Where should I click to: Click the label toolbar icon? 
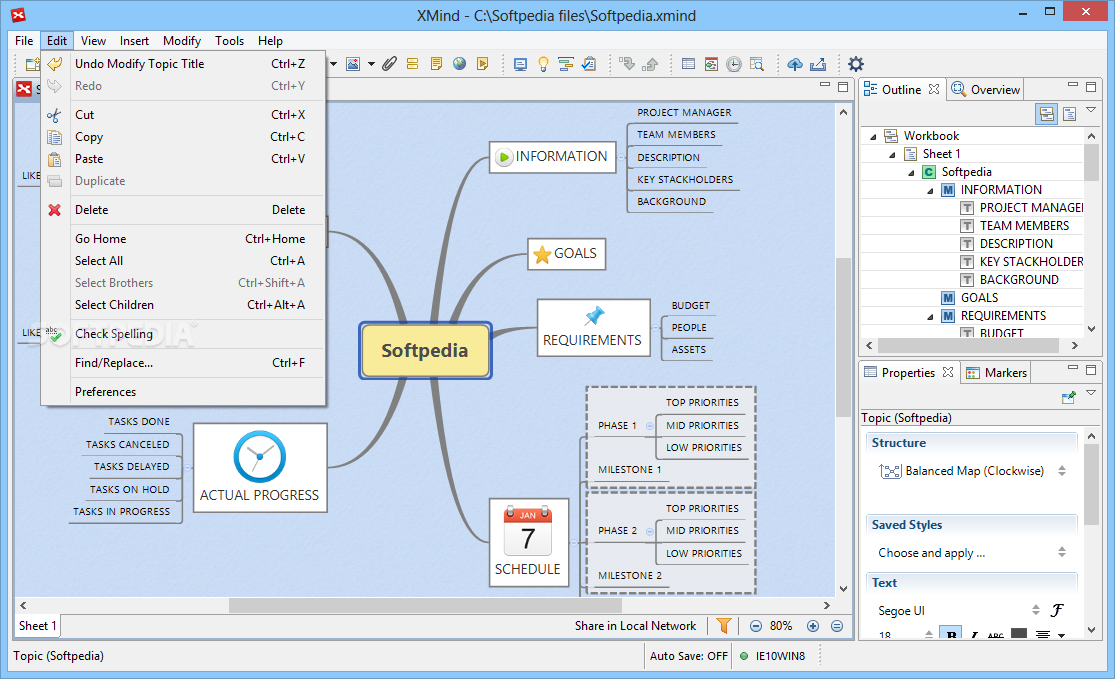[x=412, y=64]
